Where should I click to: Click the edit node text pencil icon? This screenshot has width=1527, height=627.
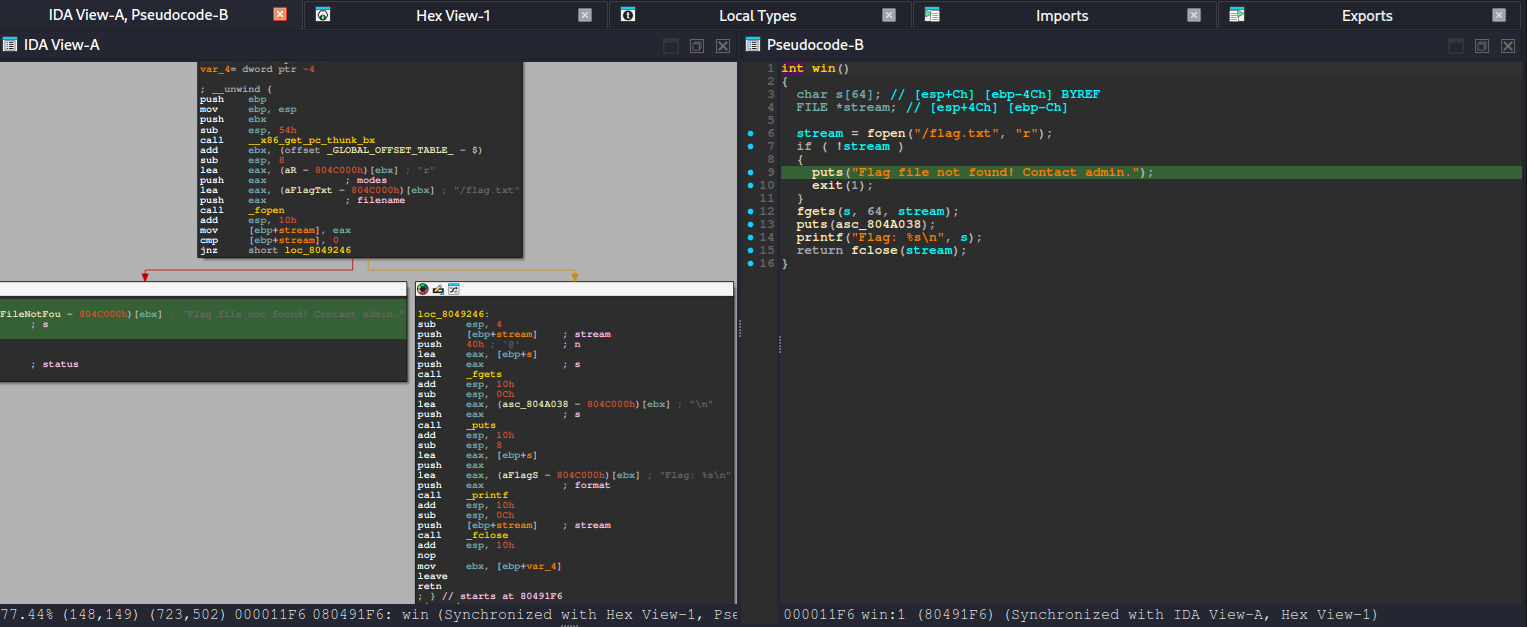click(438, 289)
